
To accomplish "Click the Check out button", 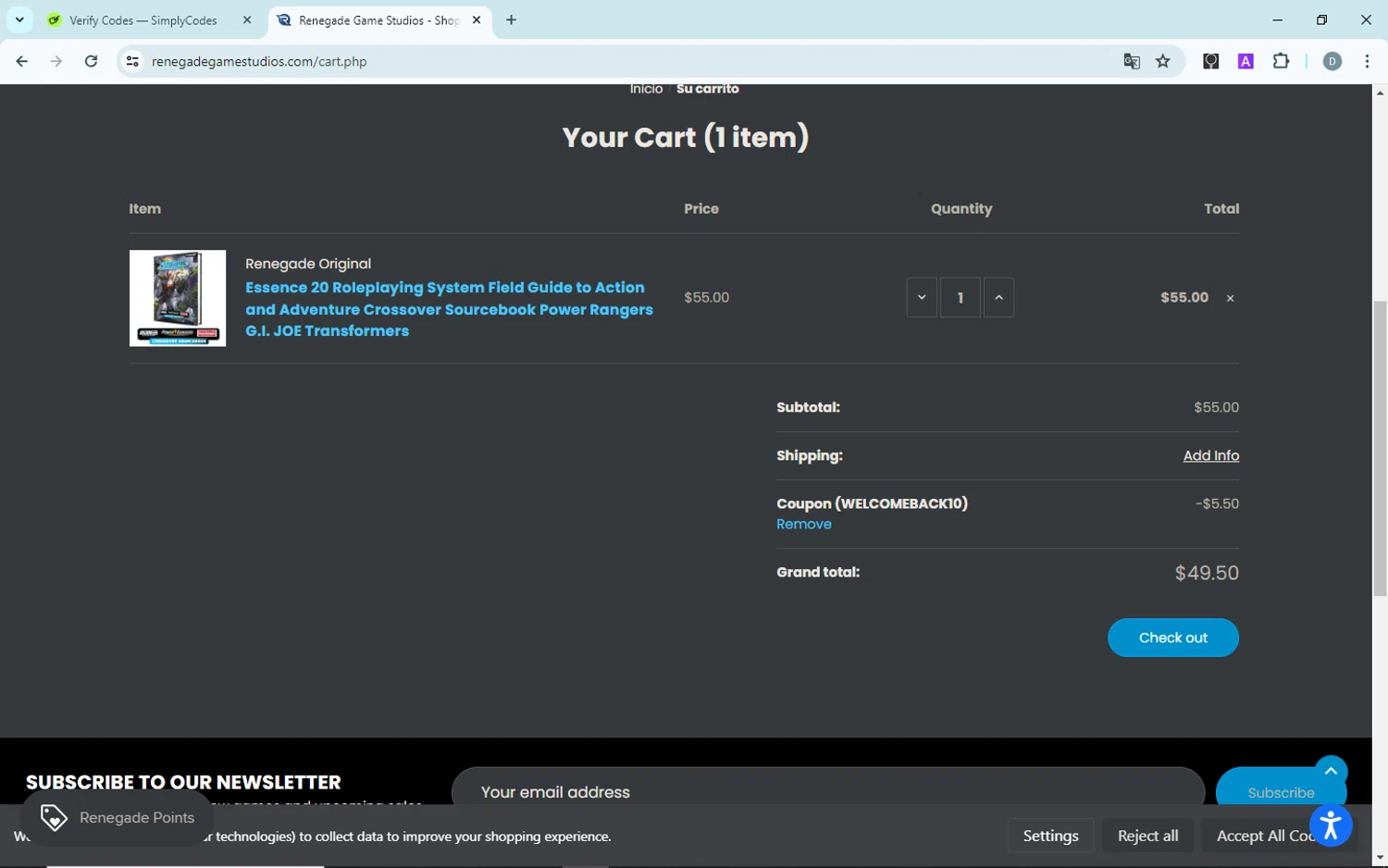I will tap(1172, 638).
